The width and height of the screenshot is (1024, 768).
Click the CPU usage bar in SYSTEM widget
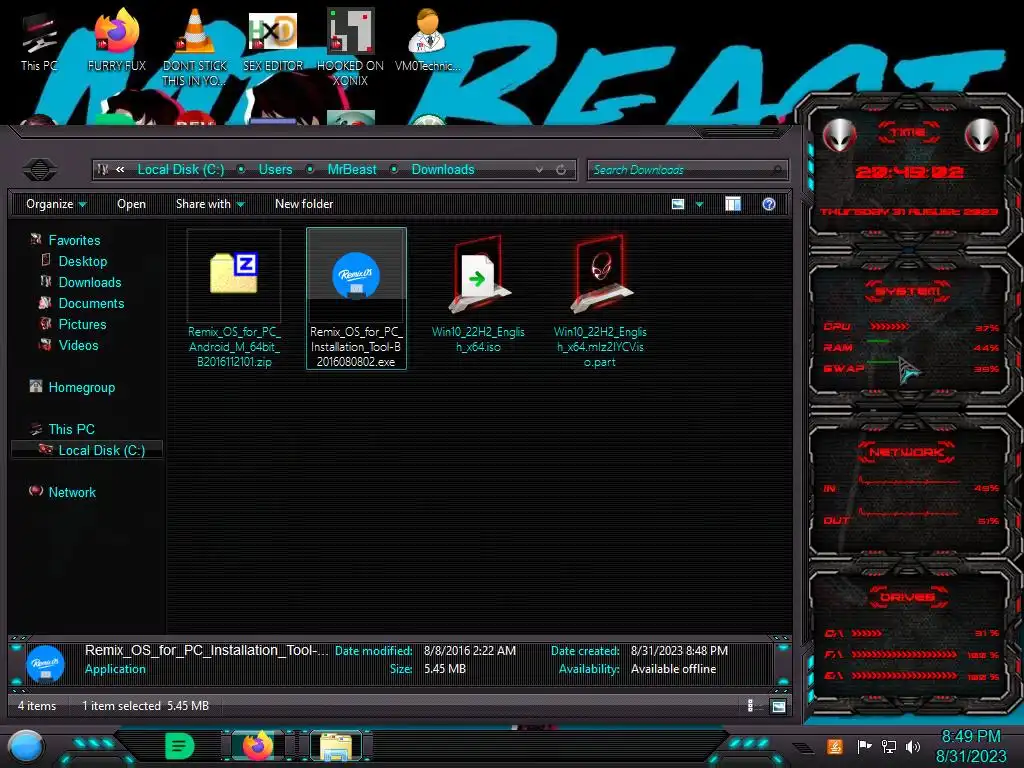(889, 327)
